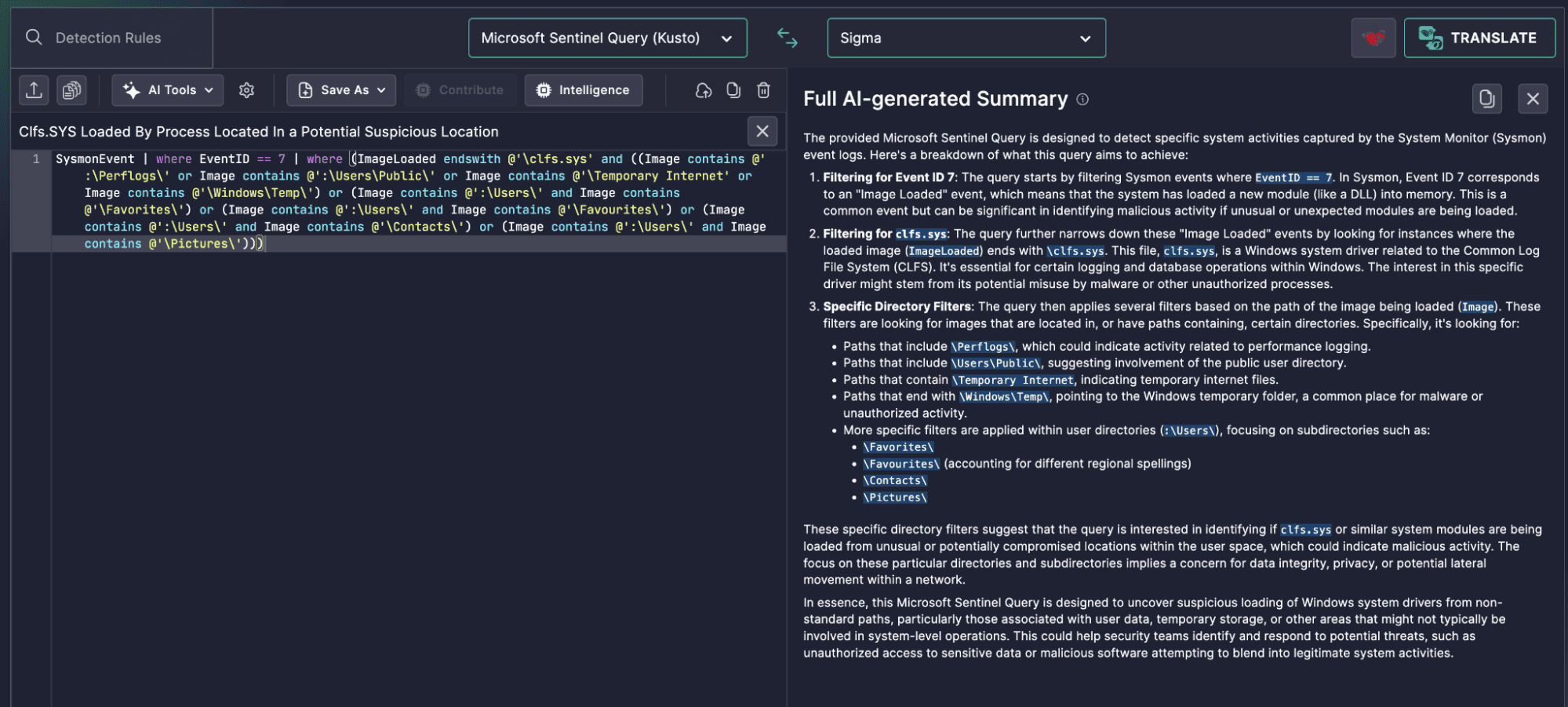Click the 'ImageLoaded' highlighted term in summary

(x=944, y=251)
